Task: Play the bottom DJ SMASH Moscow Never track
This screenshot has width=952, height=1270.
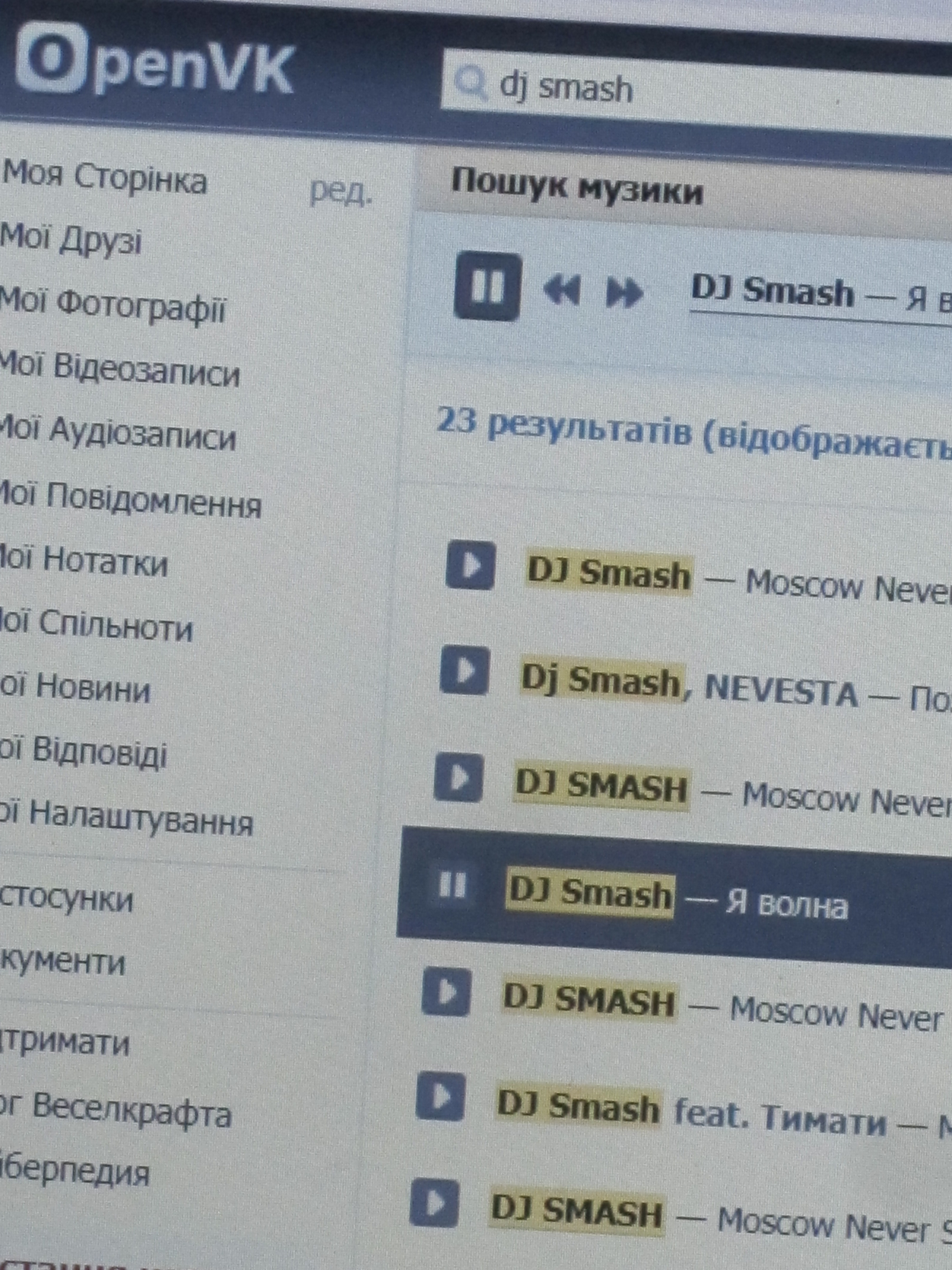Action: [434, 1202]
